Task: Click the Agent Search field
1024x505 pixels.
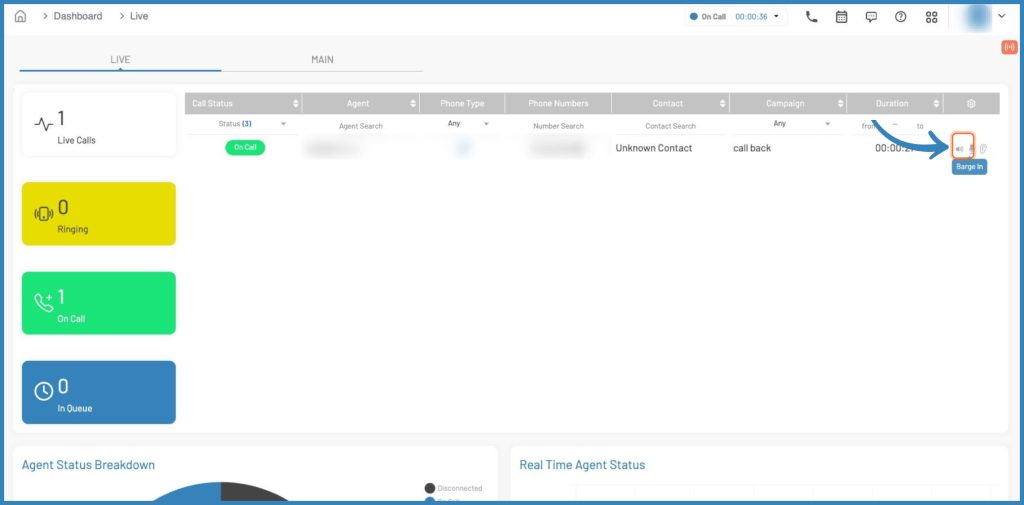Action: click(x=360, y=126)
